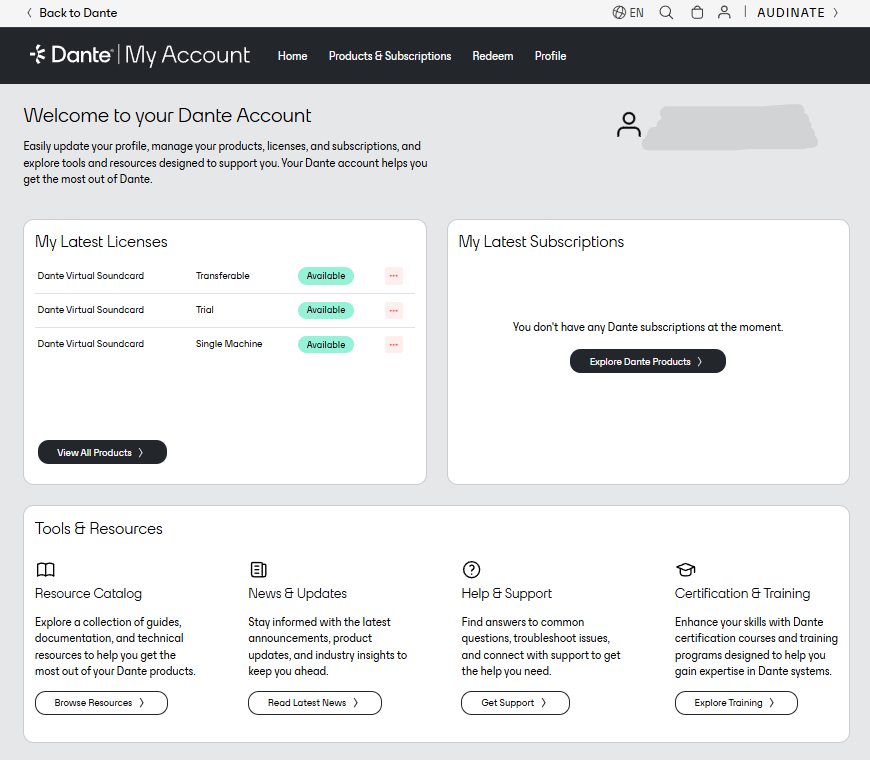Click the Help & Support title
This screenshot has height=760, width=870.
tap(507, 594)
